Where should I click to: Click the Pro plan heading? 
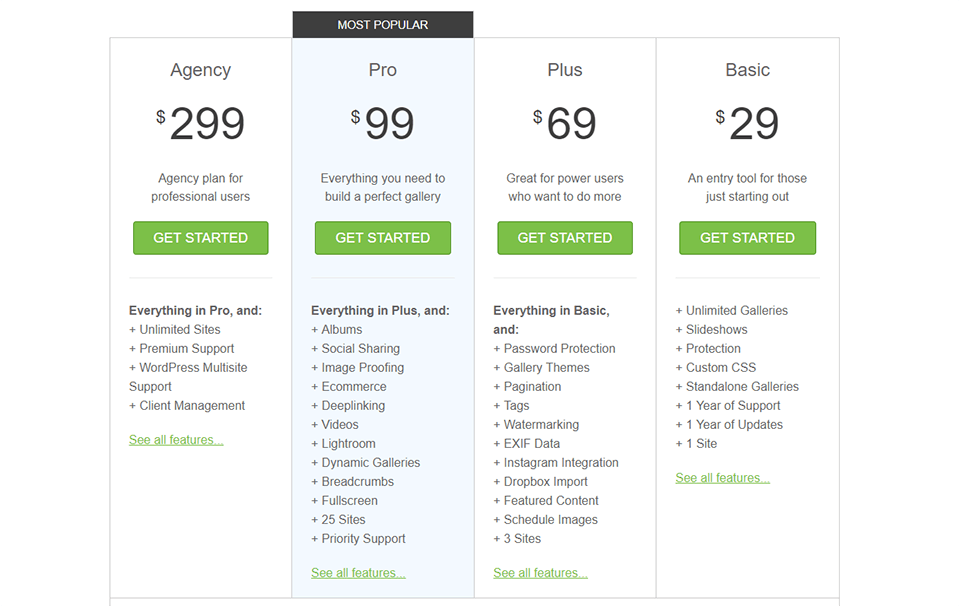(x=383, y=70)
